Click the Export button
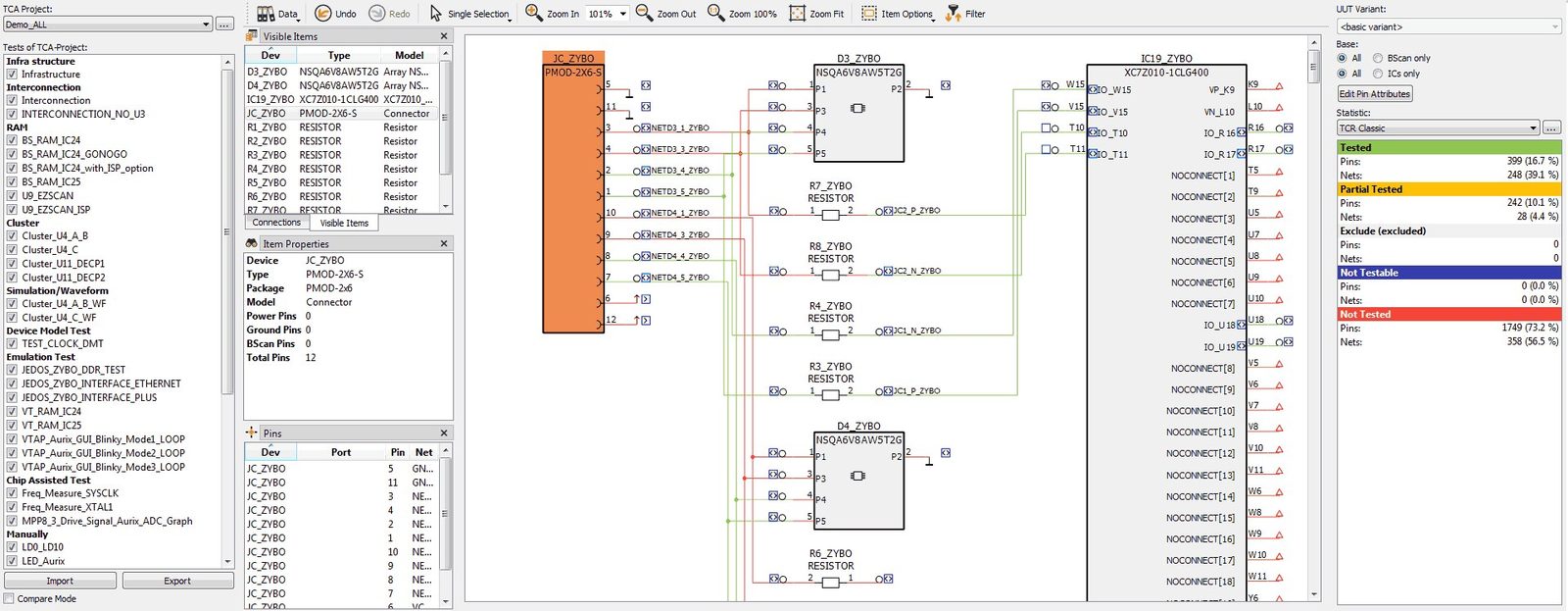Screen dimensions: 1568x611 point(177,582)
